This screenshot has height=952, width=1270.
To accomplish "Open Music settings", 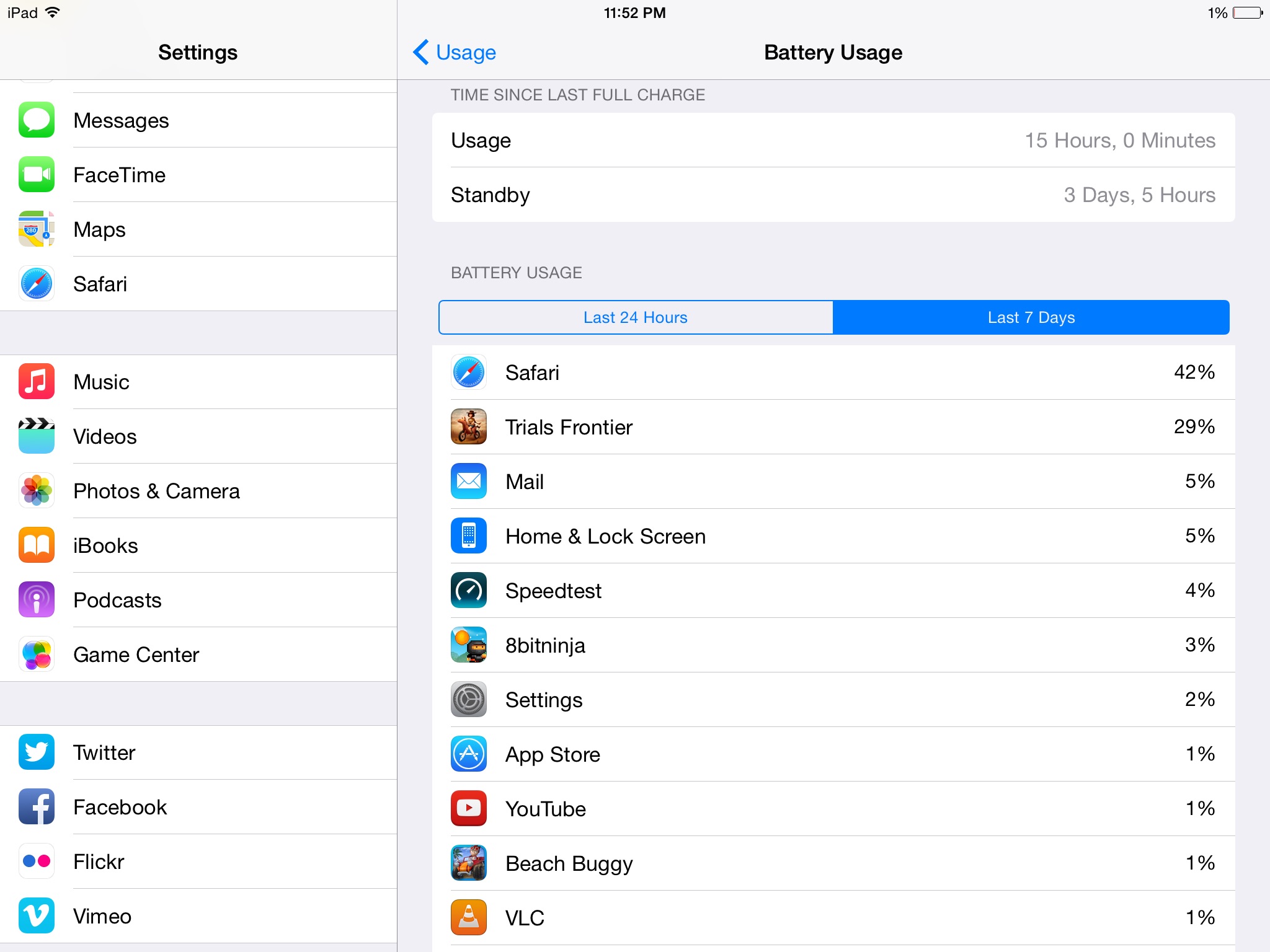I will click(x=198, y=382).
